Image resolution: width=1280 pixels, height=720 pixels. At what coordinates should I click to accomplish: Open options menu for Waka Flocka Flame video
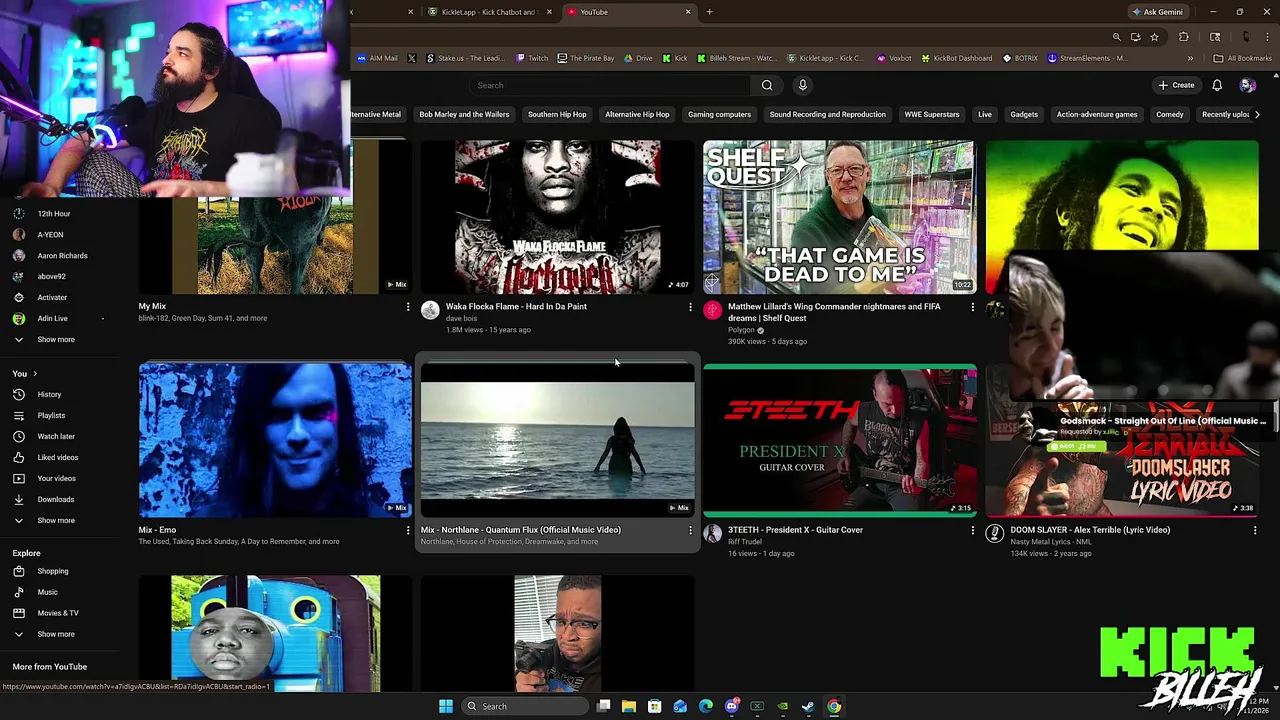coord(690,307)
